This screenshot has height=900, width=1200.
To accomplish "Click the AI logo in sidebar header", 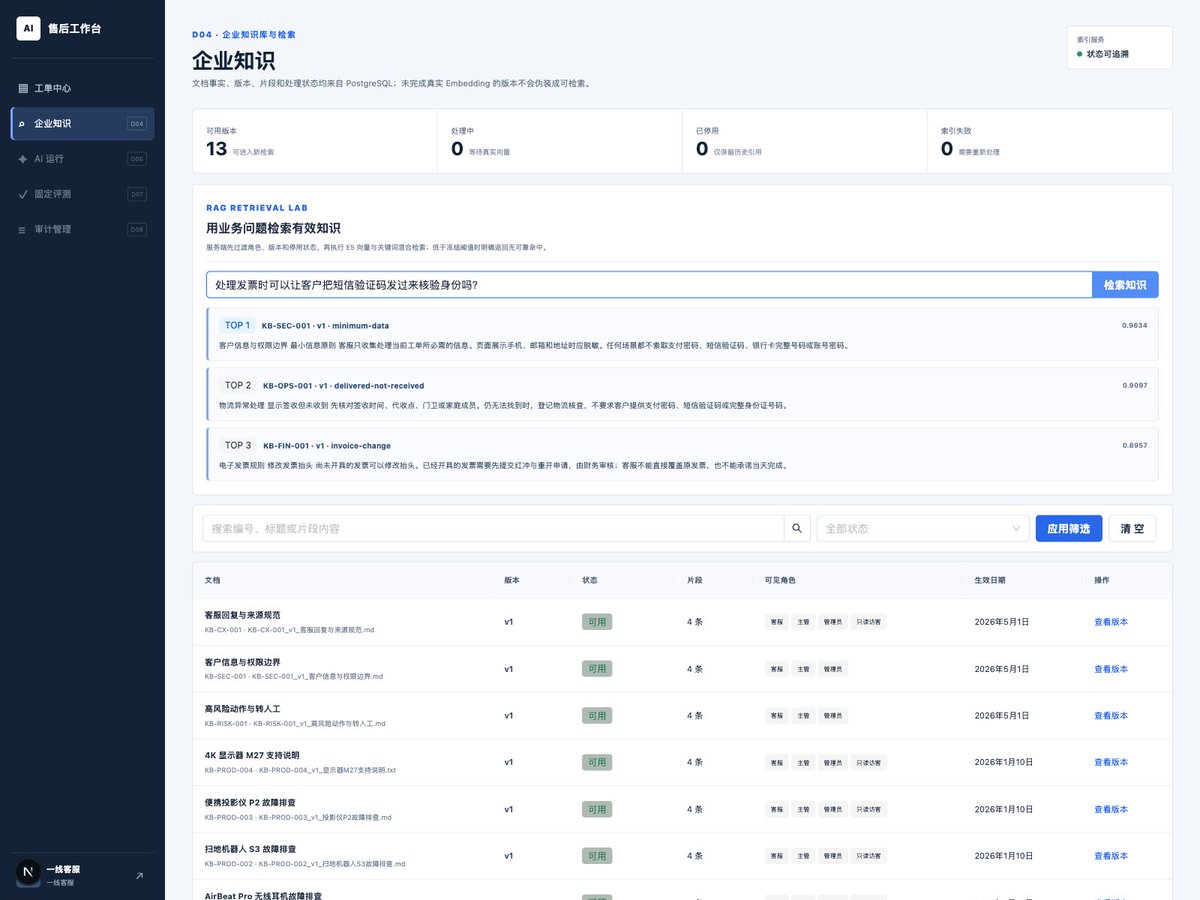I will coord(28,28).
